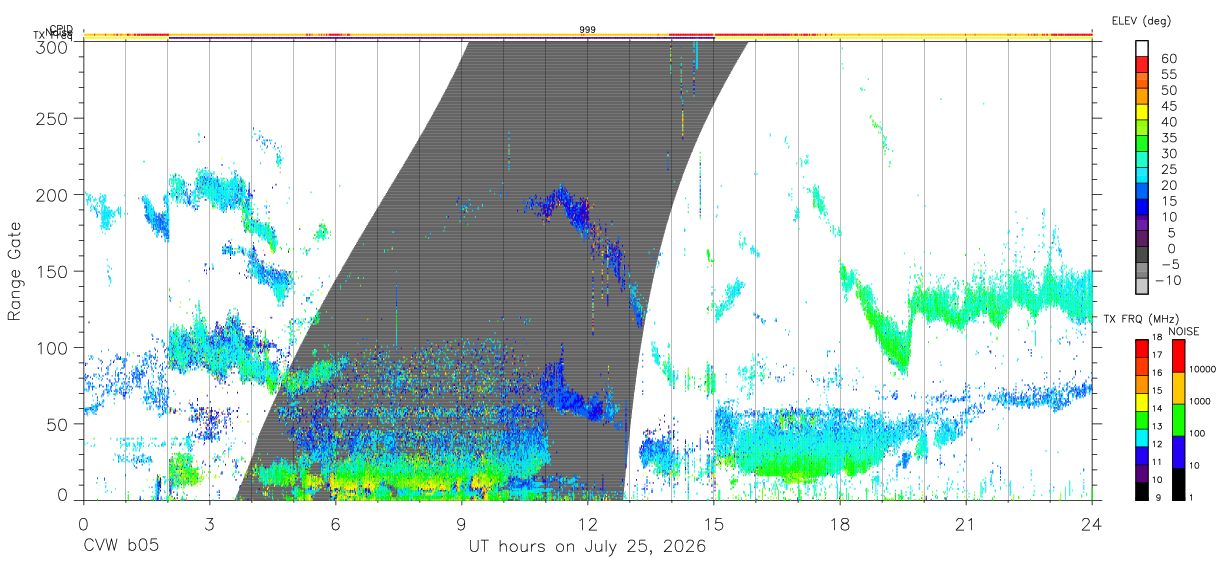Click the "−10" label on ELEV color bar
The height and width of the screenshot is (567, 1228).
[x=1168, y=280]
